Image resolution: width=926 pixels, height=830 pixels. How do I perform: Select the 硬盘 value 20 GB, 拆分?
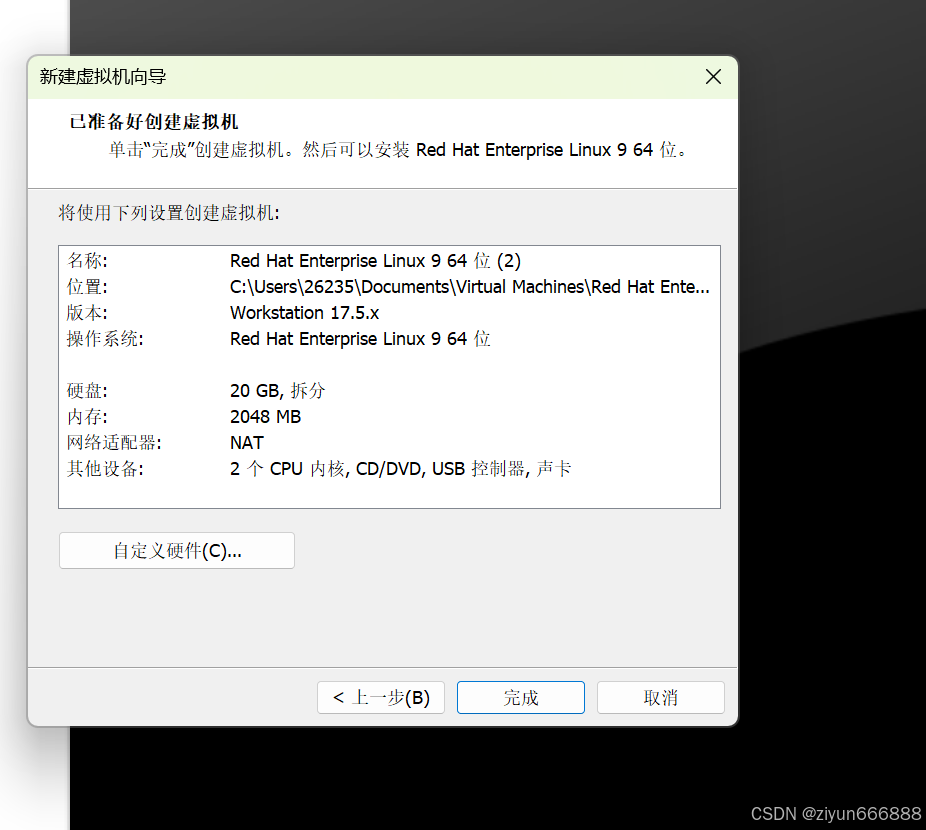[278, 390]
